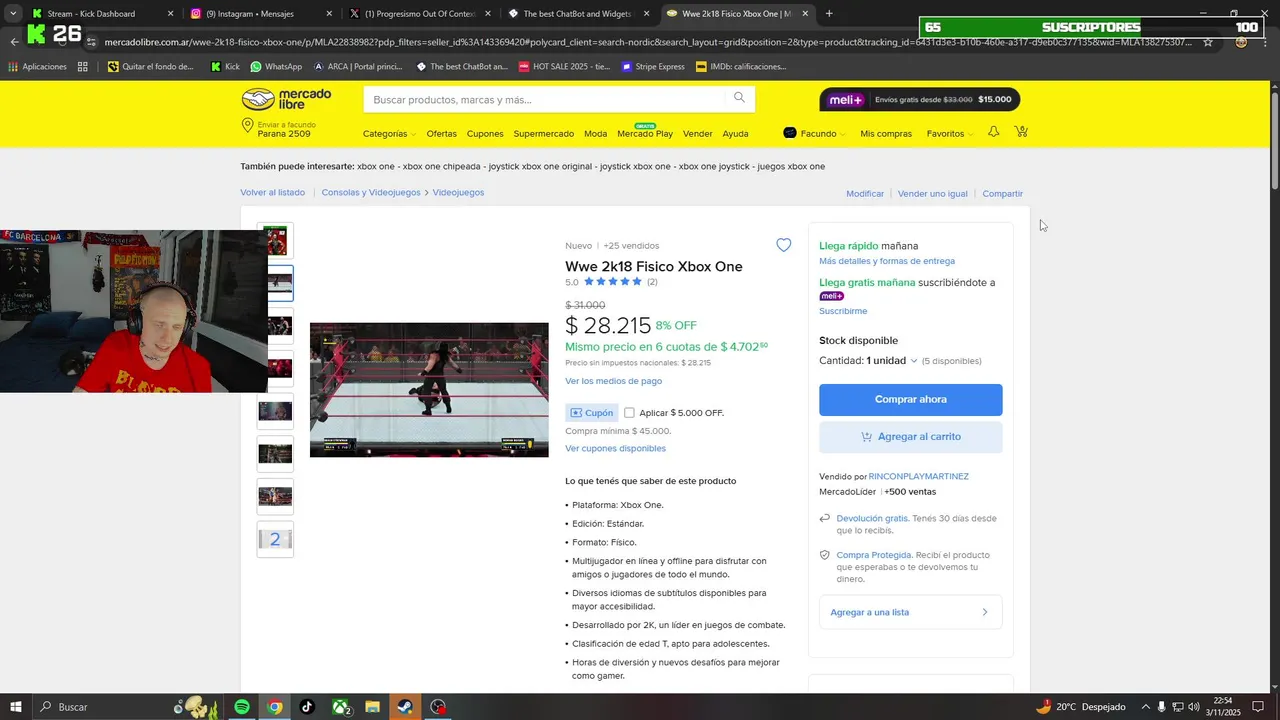Image resolution: width=1280 pixels, height=720 pixels.
Task: Switch to Stream - Kick Dashboard tab
Action: (x=103, y=14)
